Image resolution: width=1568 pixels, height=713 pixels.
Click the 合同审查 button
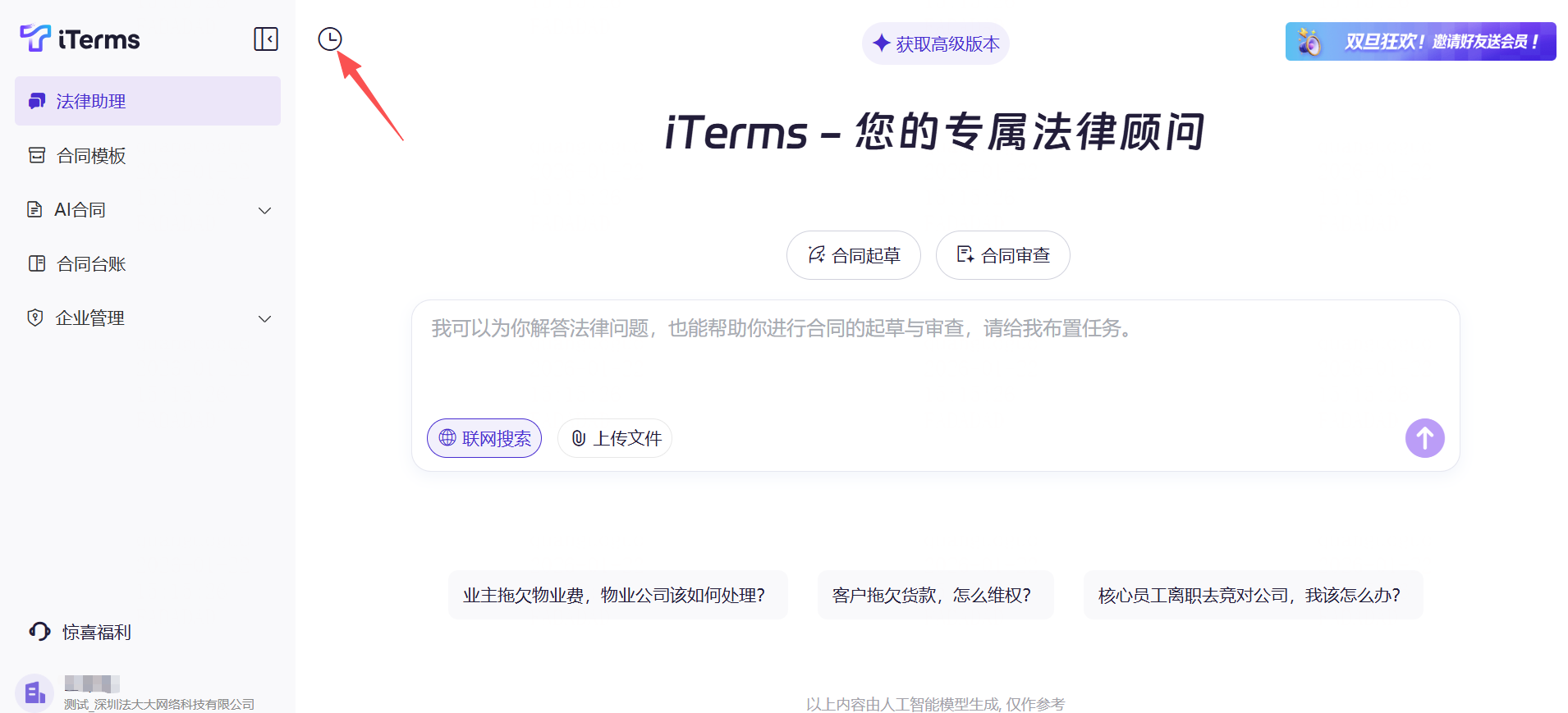[1002, 255]
